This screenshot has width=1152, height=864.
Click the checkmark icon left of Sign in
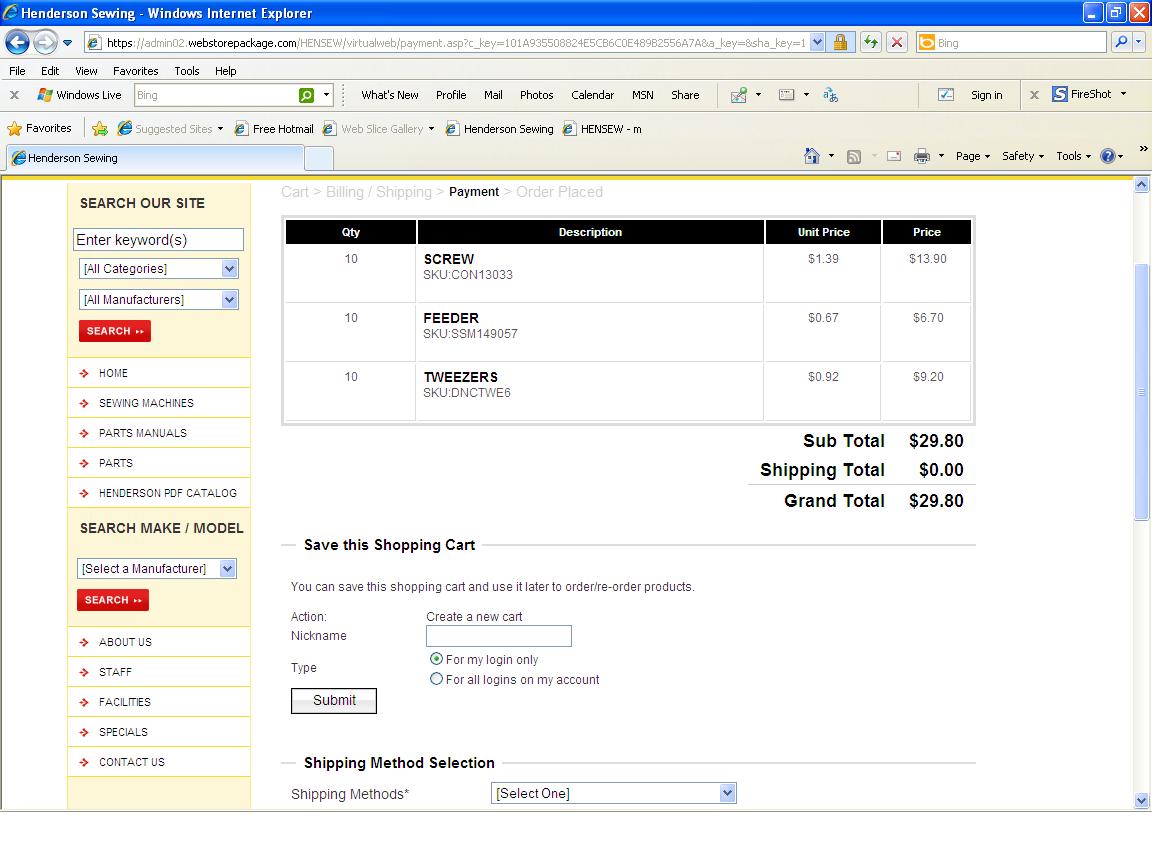946,95
